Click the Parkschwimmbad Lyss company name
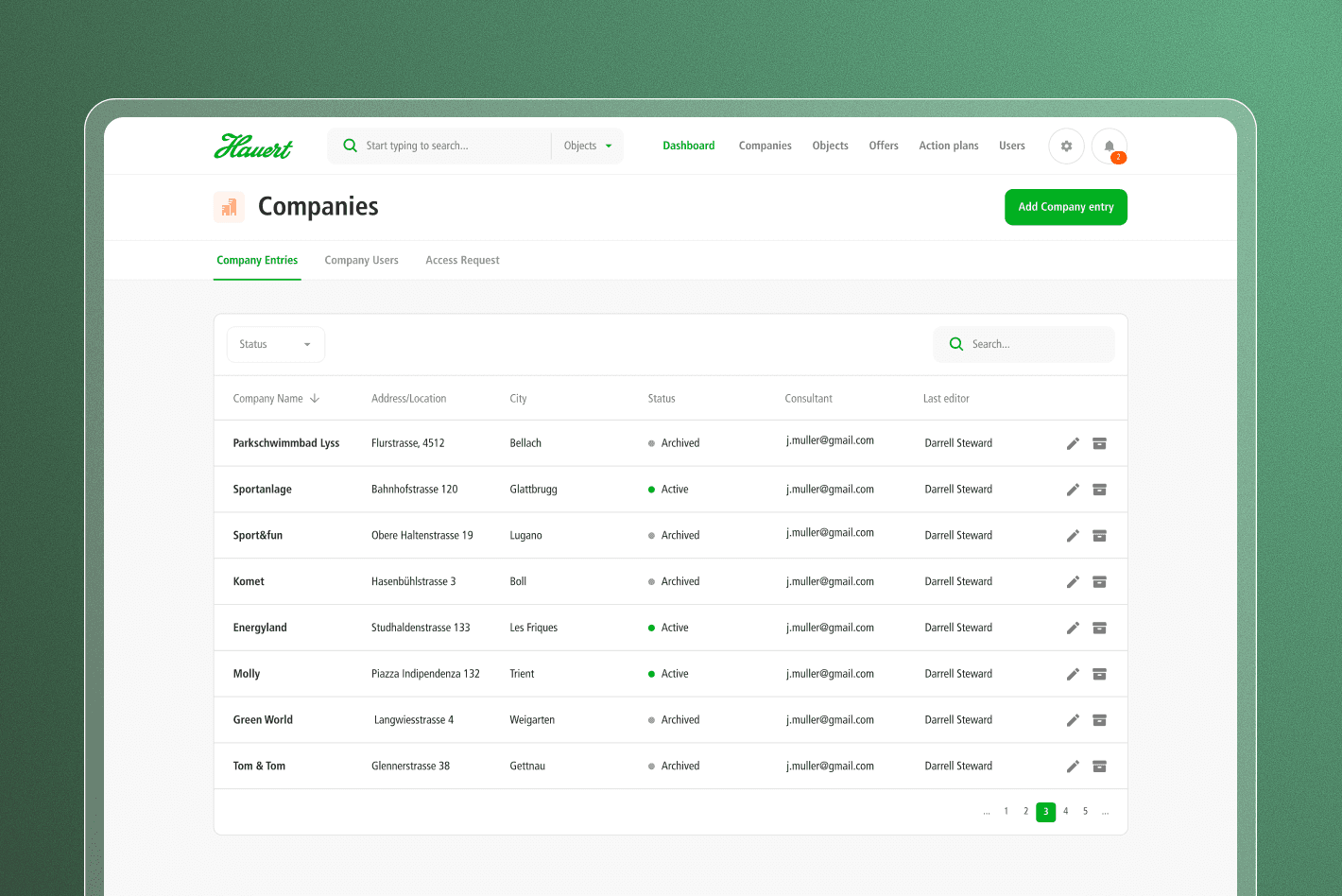1342x896 pixels. pos(286,443)
